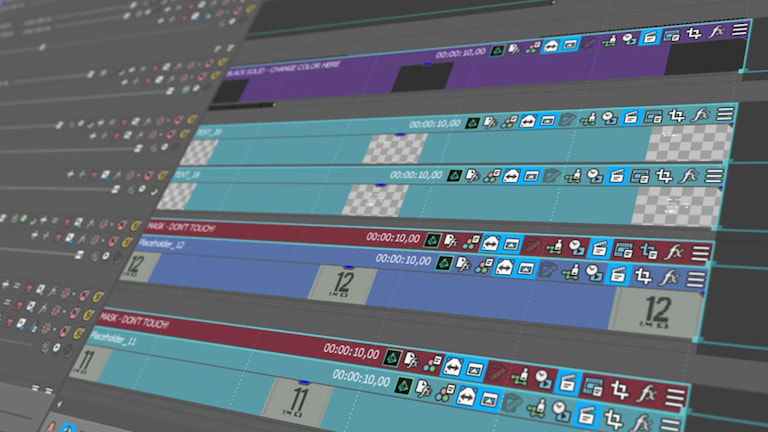Toggle the blue picture frame button on top teal event
Screen dimensions: 768x432
(548, 121)
